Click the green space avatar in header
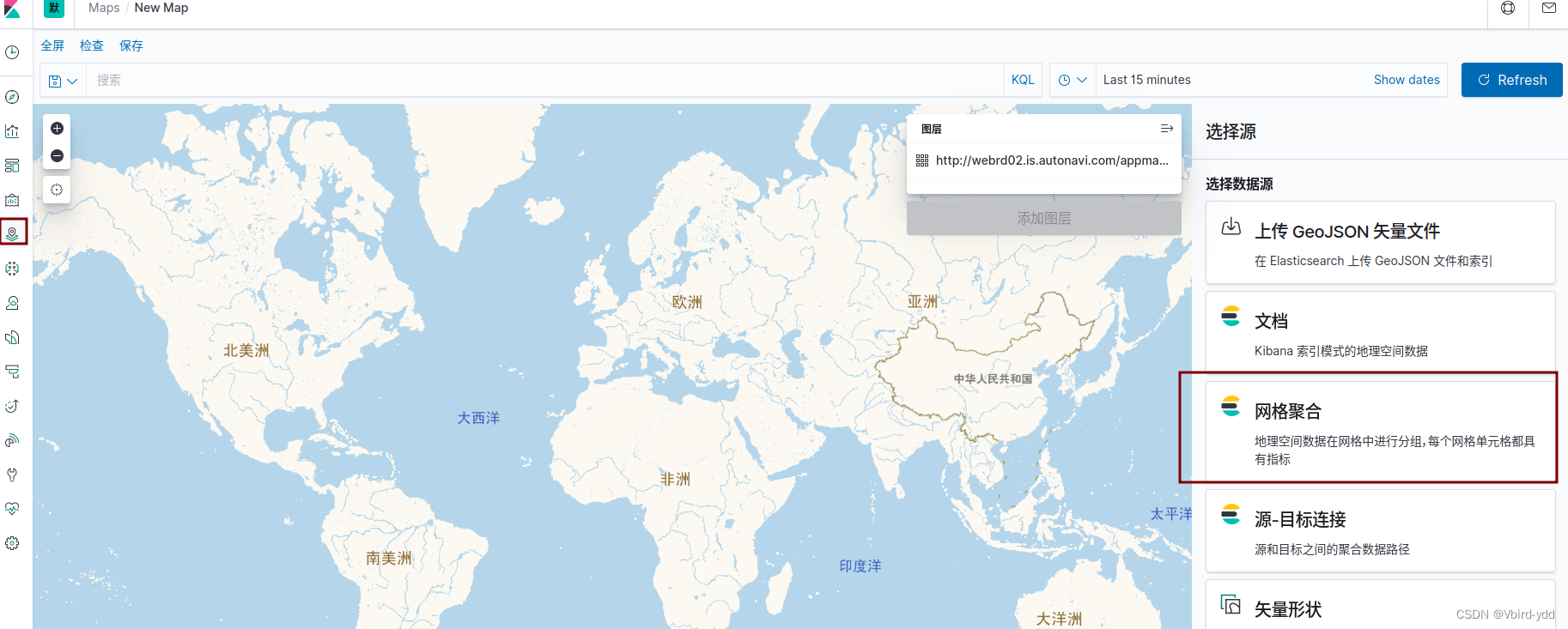Image resolution: width=1568 pixels, height=629 pixels. [x=54, y=8]
